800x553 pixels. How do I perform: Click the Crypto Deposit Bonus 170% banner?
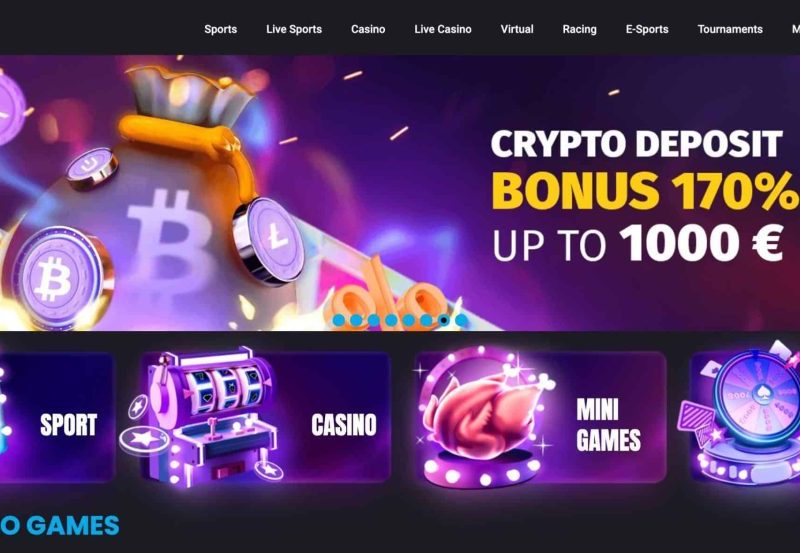pyautogui.click(x=400, y=193)
